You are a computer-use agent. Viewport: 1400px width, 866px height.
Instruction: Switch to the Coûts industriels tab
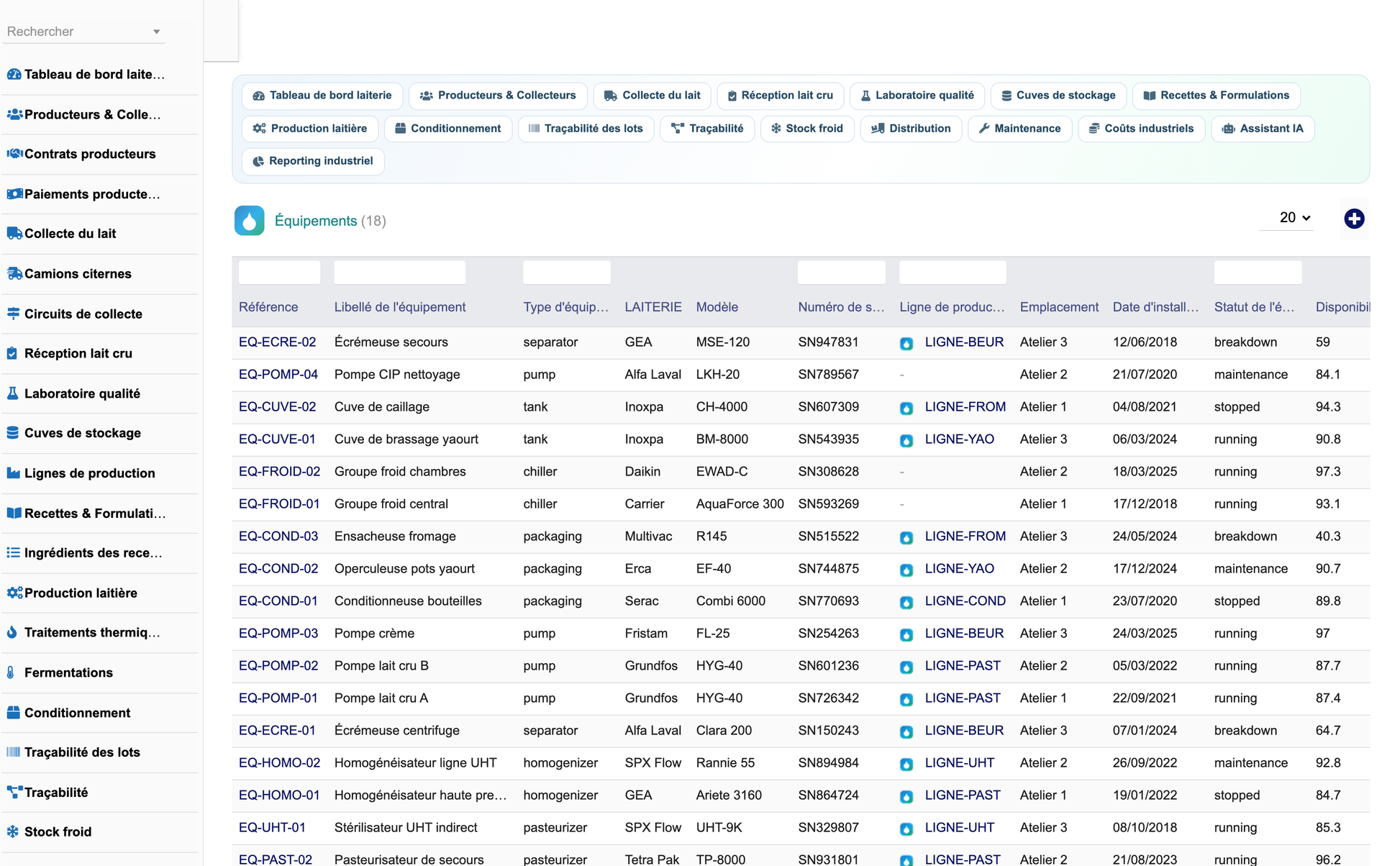pyautogui.click(x=1141, y=129)
